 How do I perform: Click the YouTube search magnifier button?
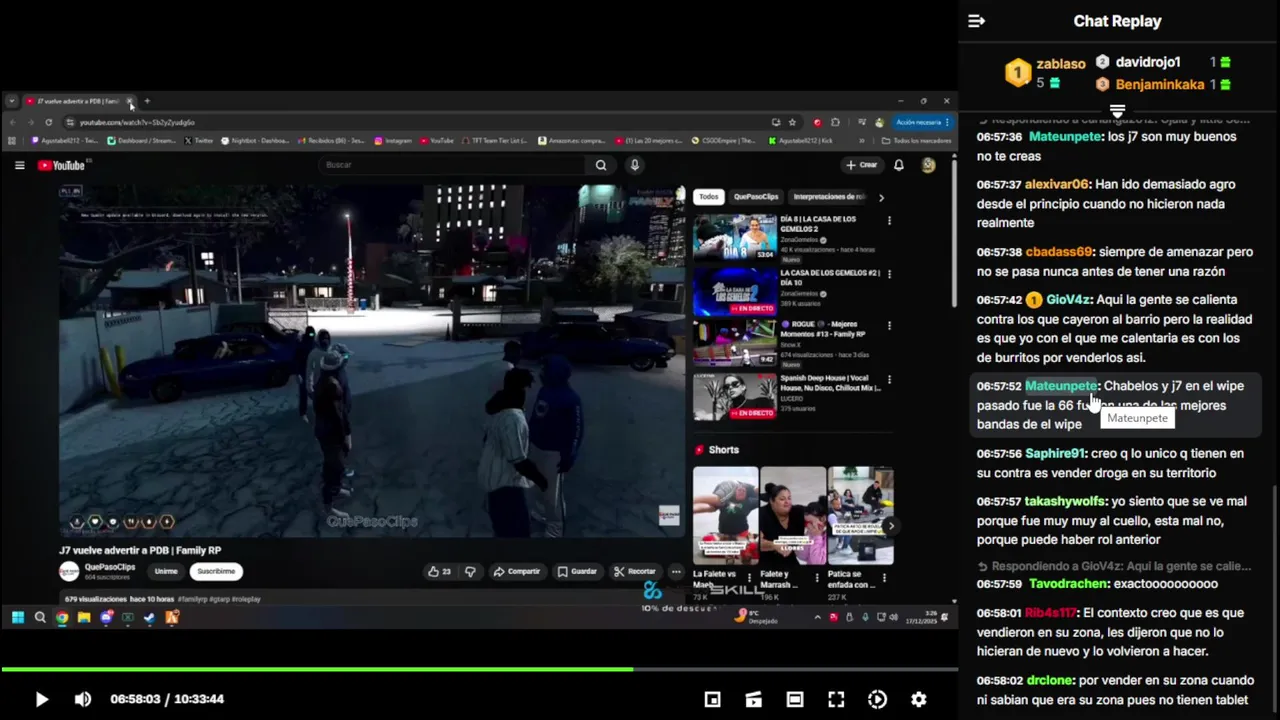(601, 165)
